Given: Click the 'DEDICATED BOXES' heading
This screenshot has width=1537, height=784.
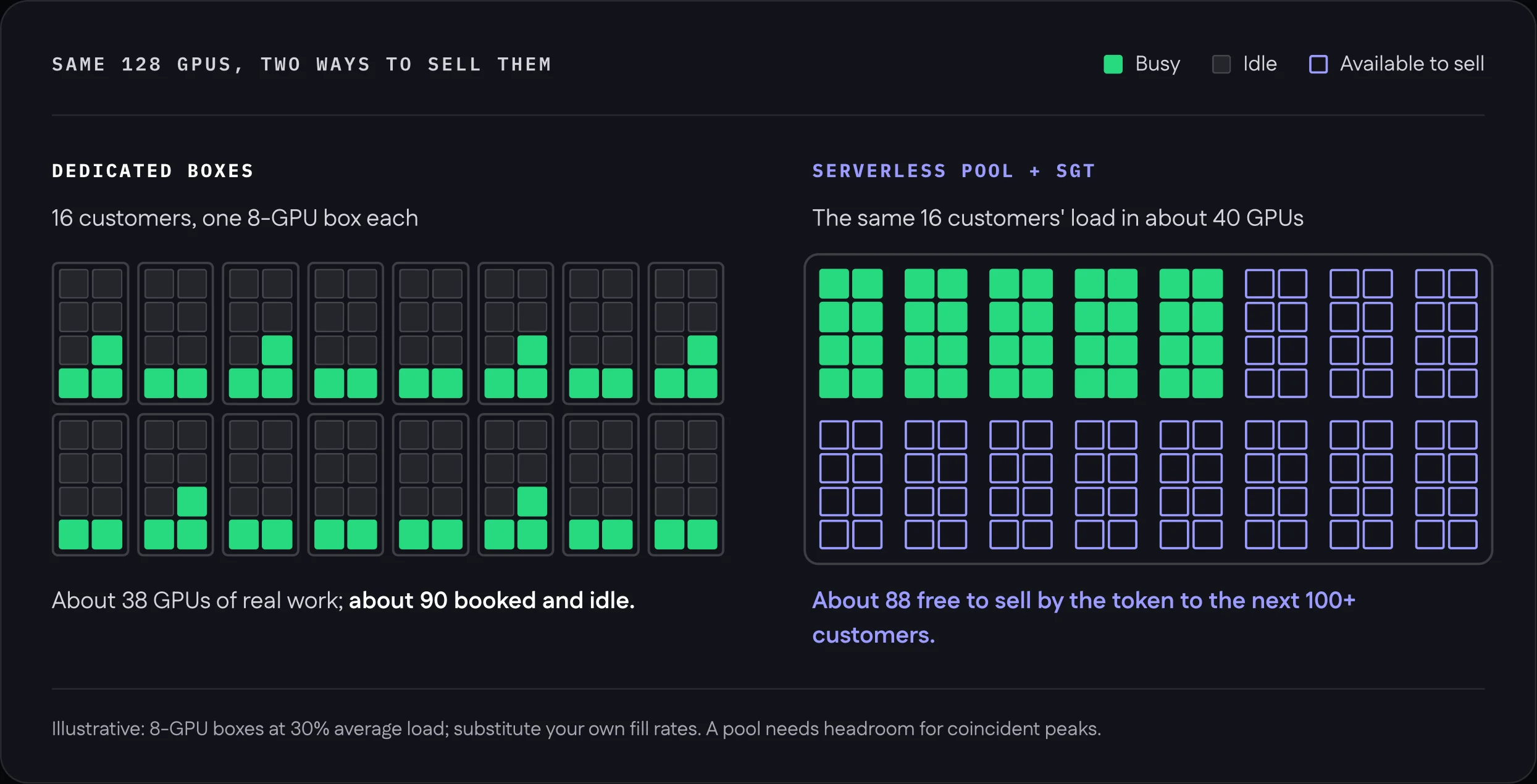Looking at the screenshot, I should 153,171.
